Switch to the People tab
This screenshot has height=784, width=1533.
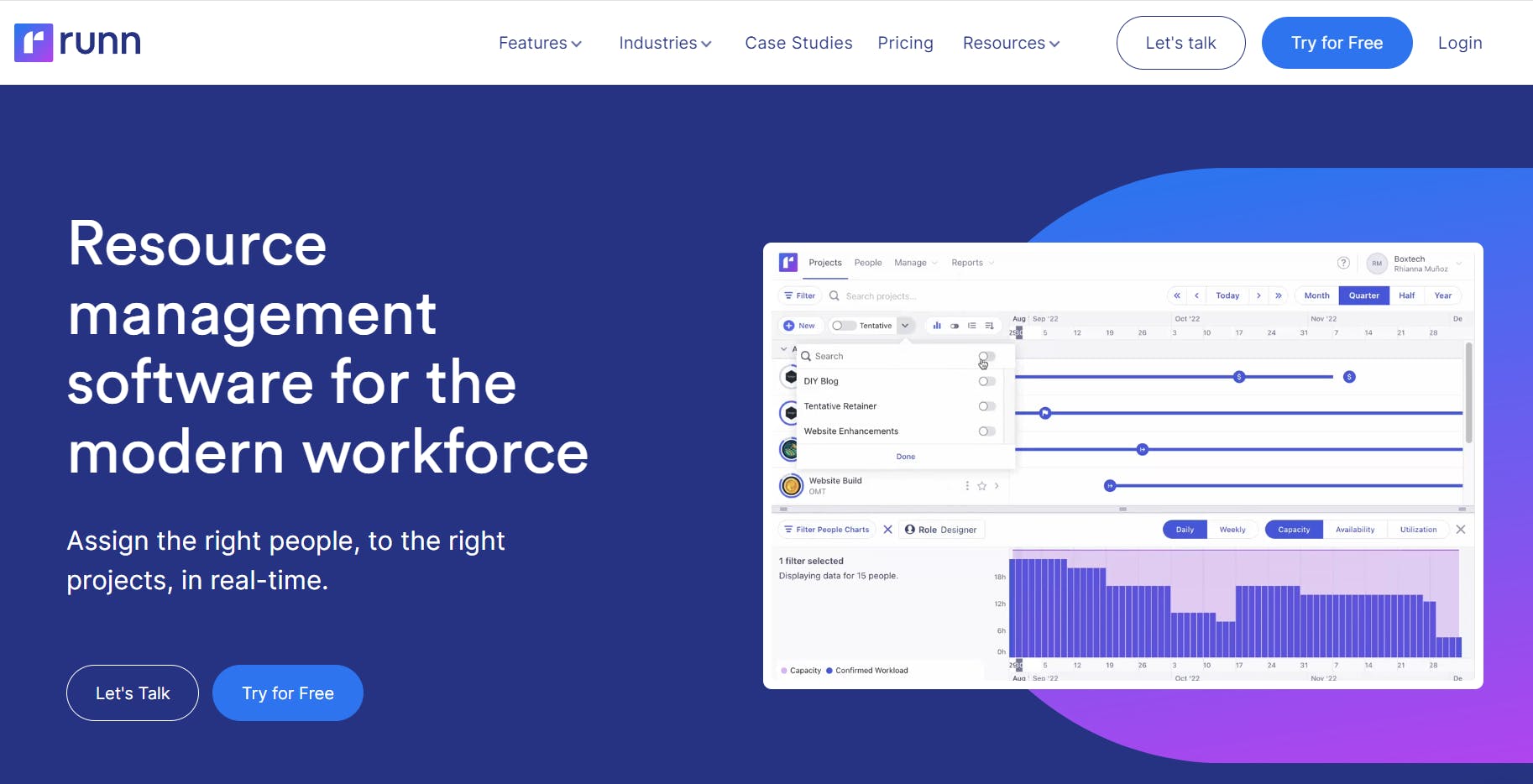point(868,263)
